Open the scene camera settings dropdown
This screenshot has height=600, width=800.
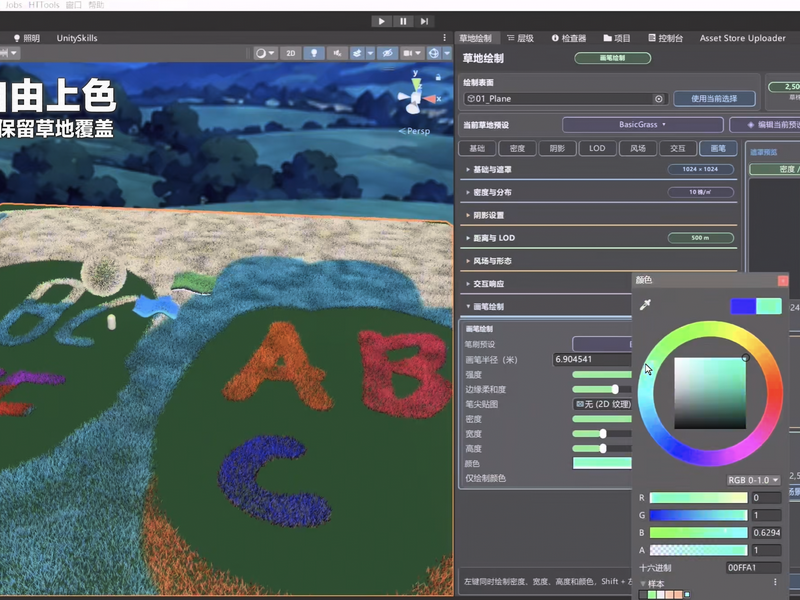[412, 53]
